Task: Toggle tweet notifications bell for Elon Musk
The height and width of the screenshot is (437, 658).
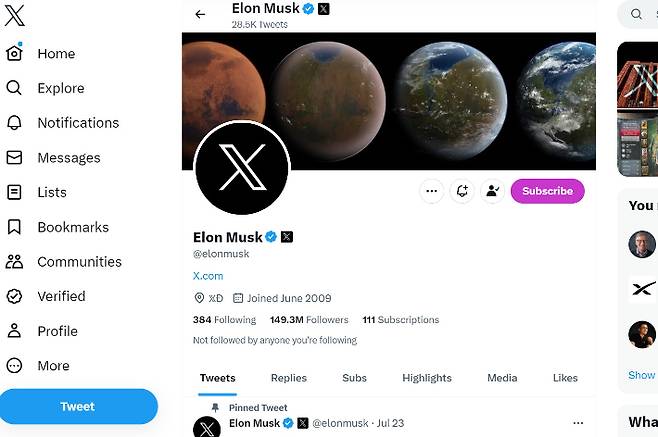Action: 461,191
